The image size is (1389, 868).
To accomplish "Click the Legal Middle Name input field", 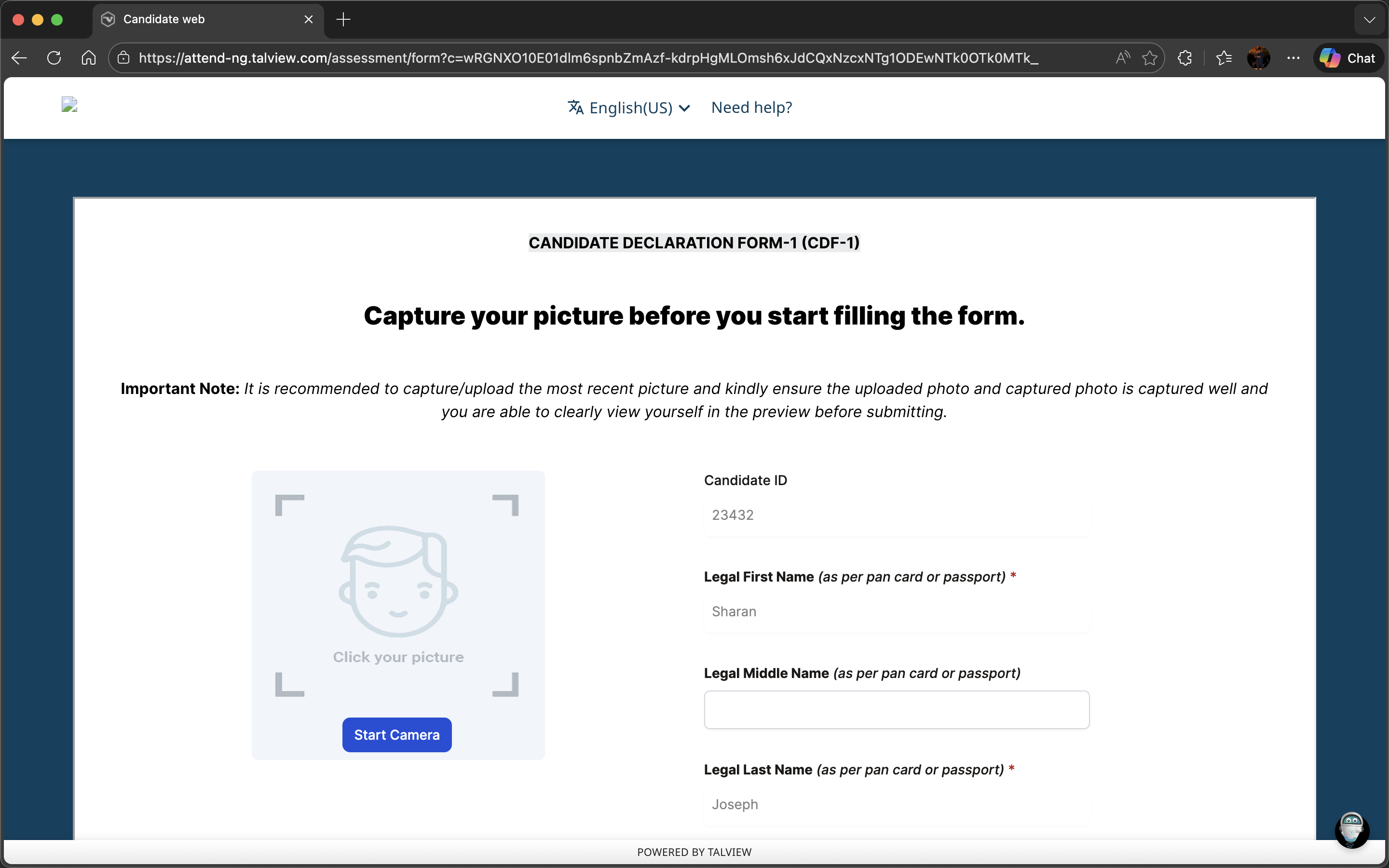I will 896,709.
